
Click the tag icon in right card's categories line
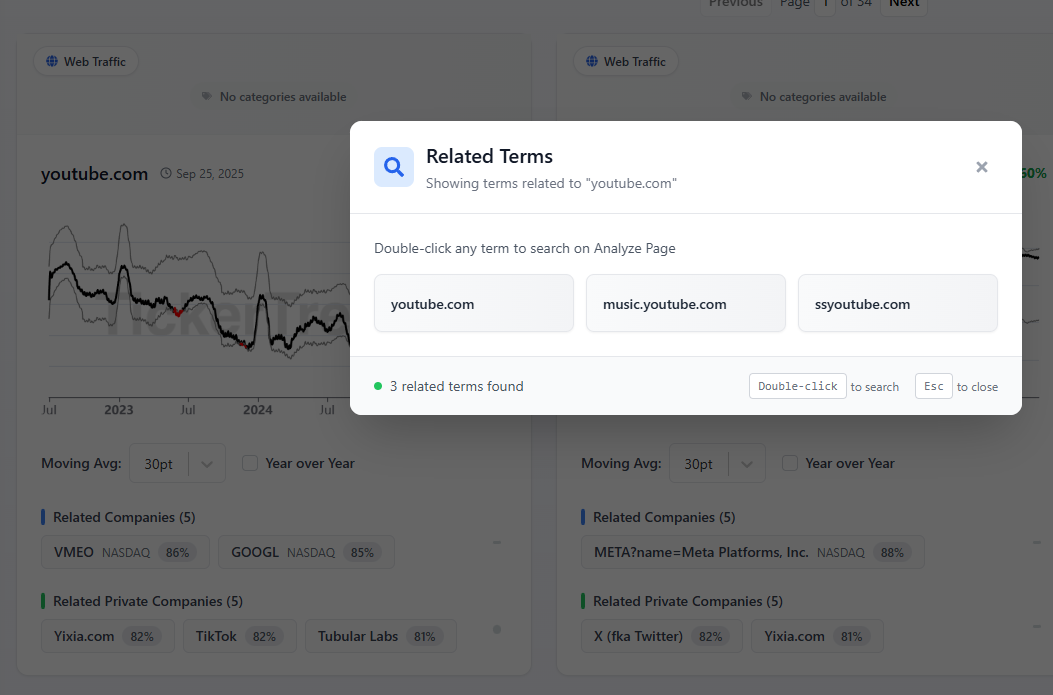point(747,97)
